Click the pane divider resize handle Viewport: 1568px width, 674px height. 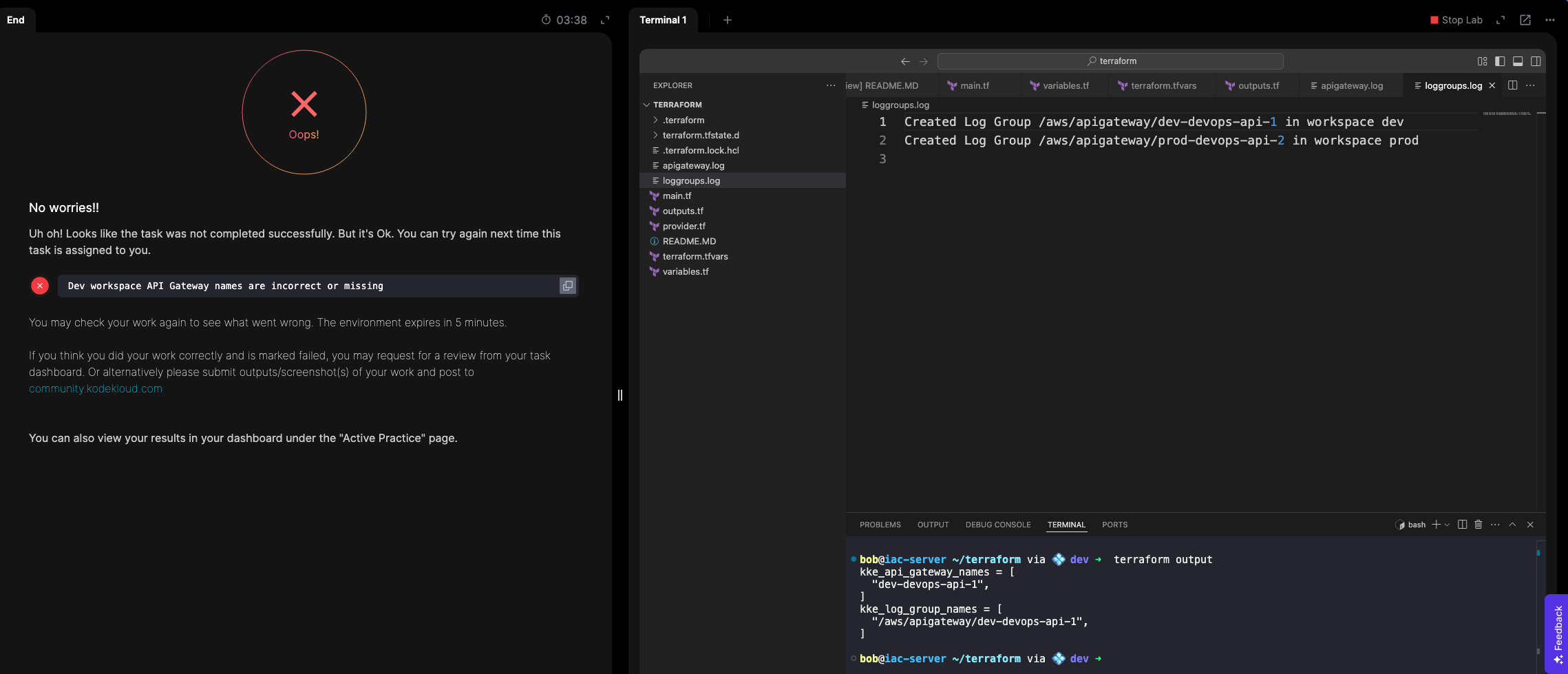tap(620, 394)
